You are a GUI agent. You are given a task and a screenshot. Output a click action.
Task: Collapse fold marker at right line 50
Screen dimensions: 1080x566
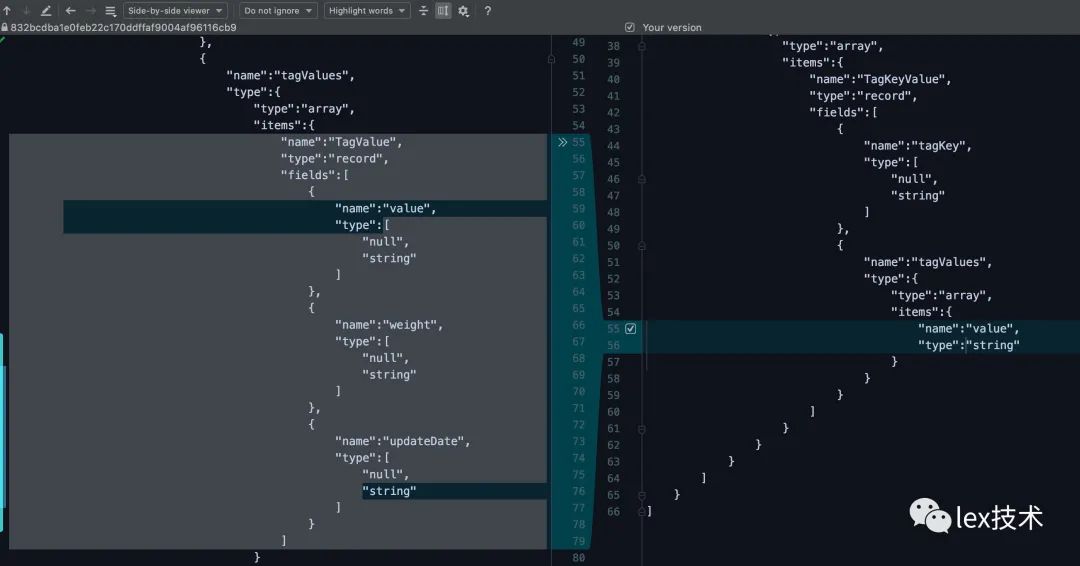(641, 246)
